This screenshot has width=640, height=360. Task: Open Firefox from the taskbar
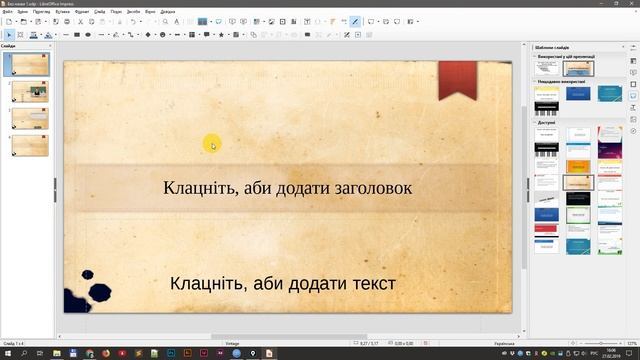(x=106, y=353)
